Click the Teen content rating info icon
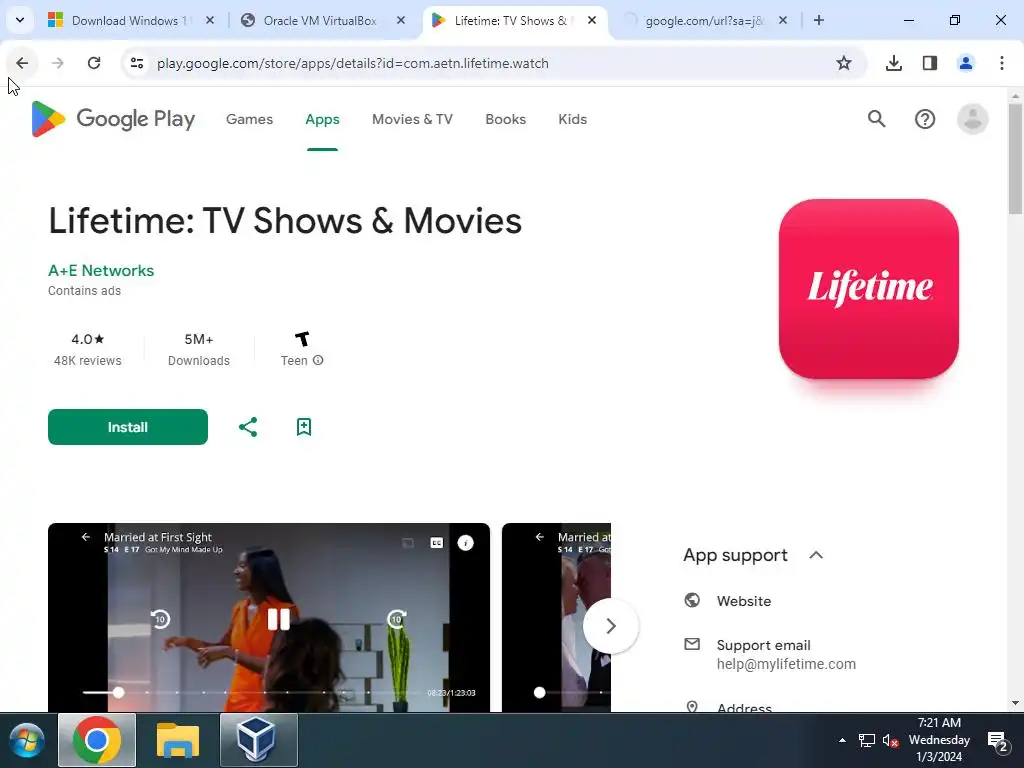This screenshot has height=768, width=1024. pyautogui.click(x=318, y=360)
